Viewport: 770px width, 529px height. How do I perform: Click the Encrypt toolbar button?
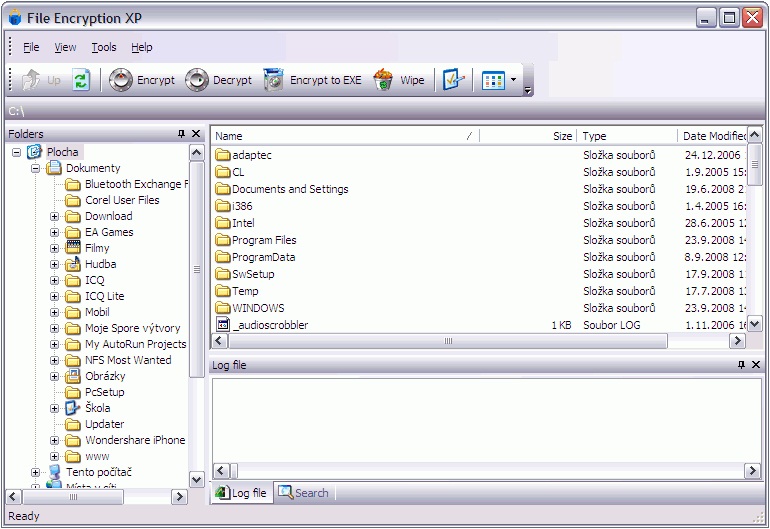click(x=142, y=81)
